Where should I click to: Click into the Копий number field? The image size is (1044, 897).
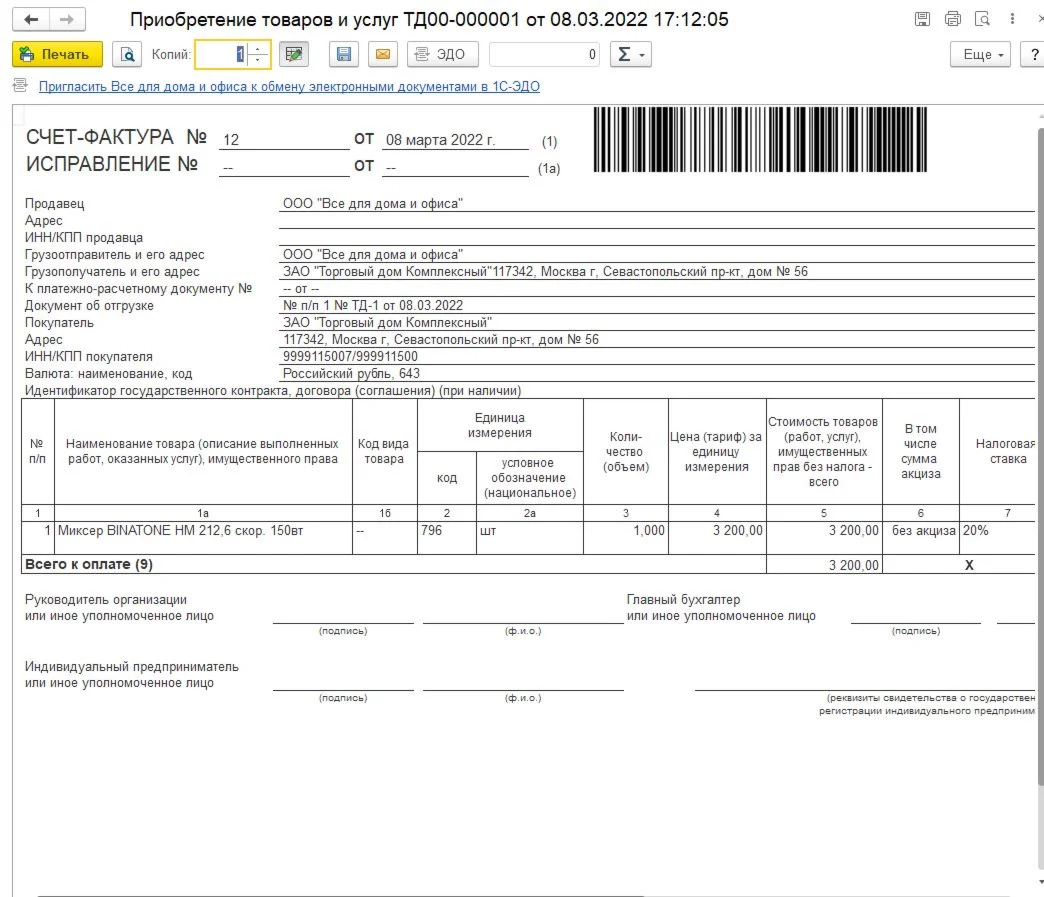(222, 54)
